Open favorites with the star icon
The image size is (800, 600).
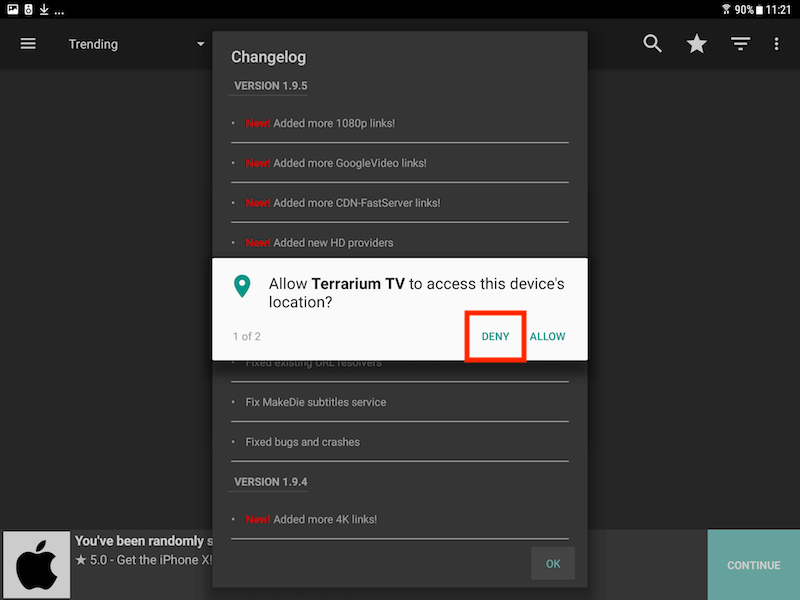click(696, 44)
